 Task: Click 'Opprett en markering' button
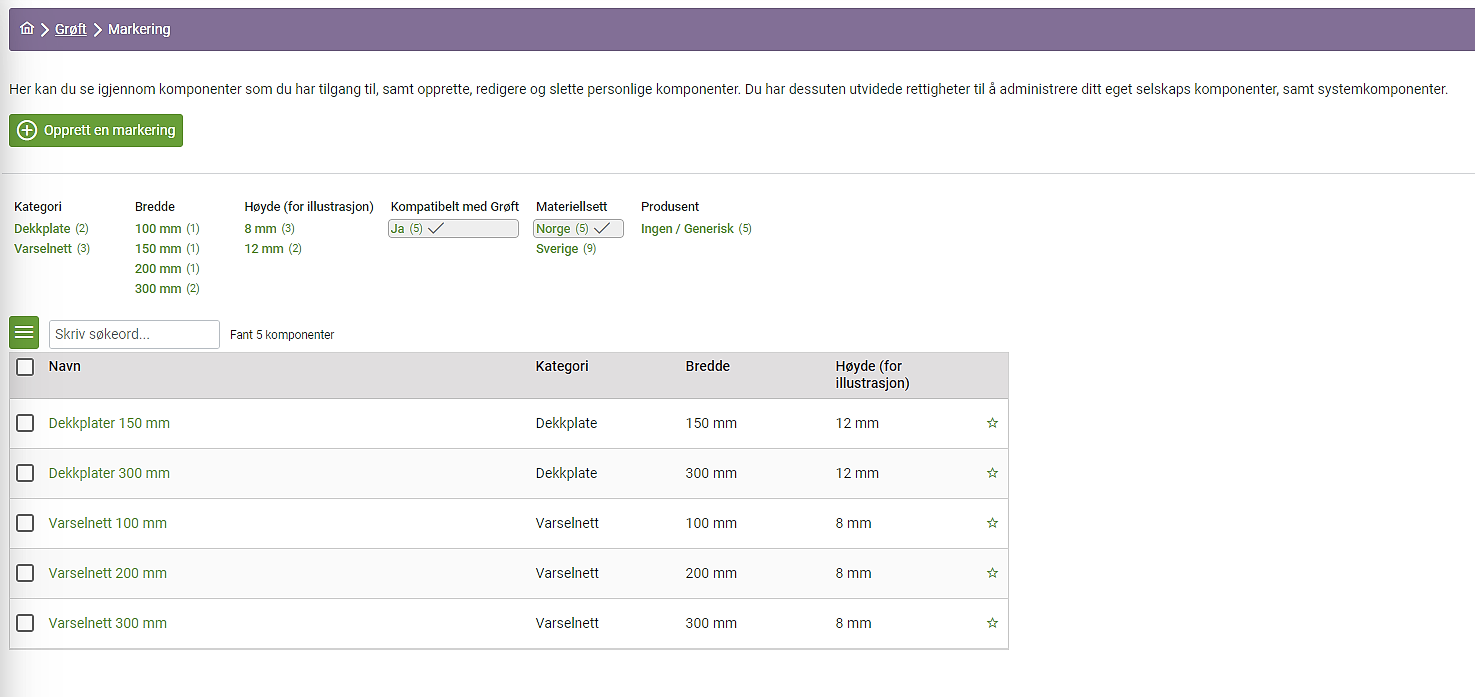(96, 130)
